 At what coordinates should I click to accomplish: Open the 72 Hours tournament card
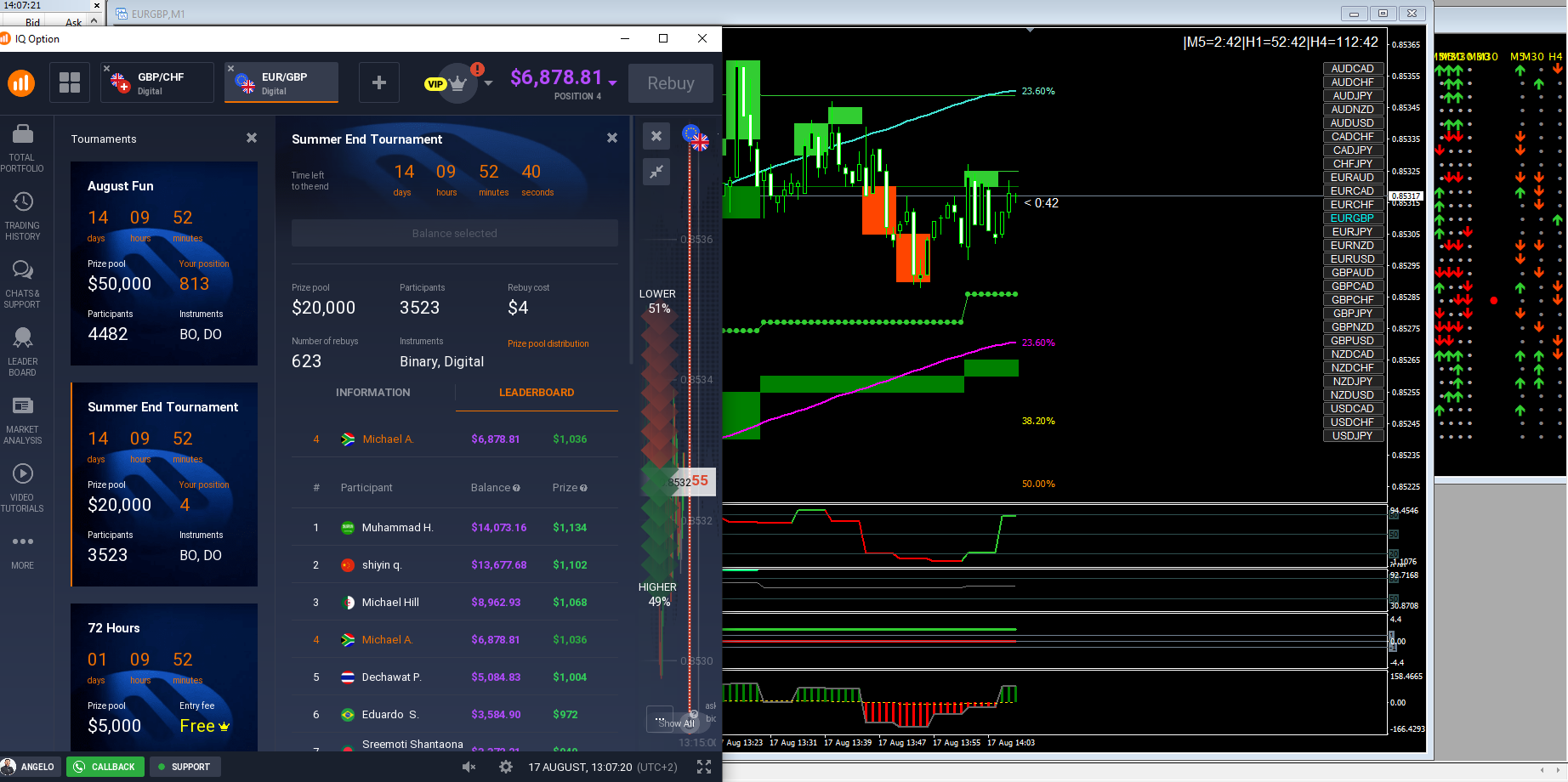point(164,677)
